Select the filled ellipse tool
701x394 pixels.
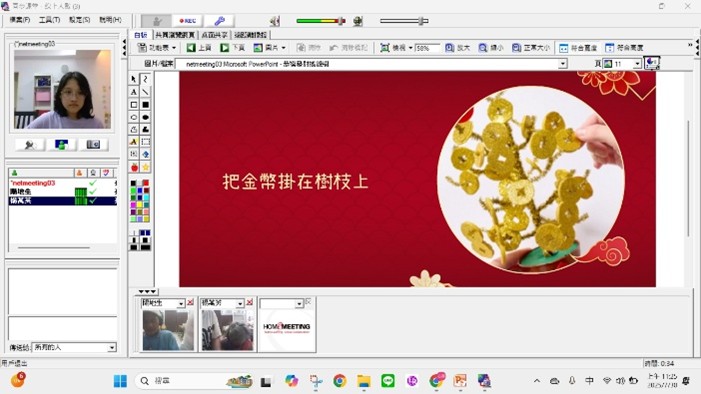pos(146,117)
